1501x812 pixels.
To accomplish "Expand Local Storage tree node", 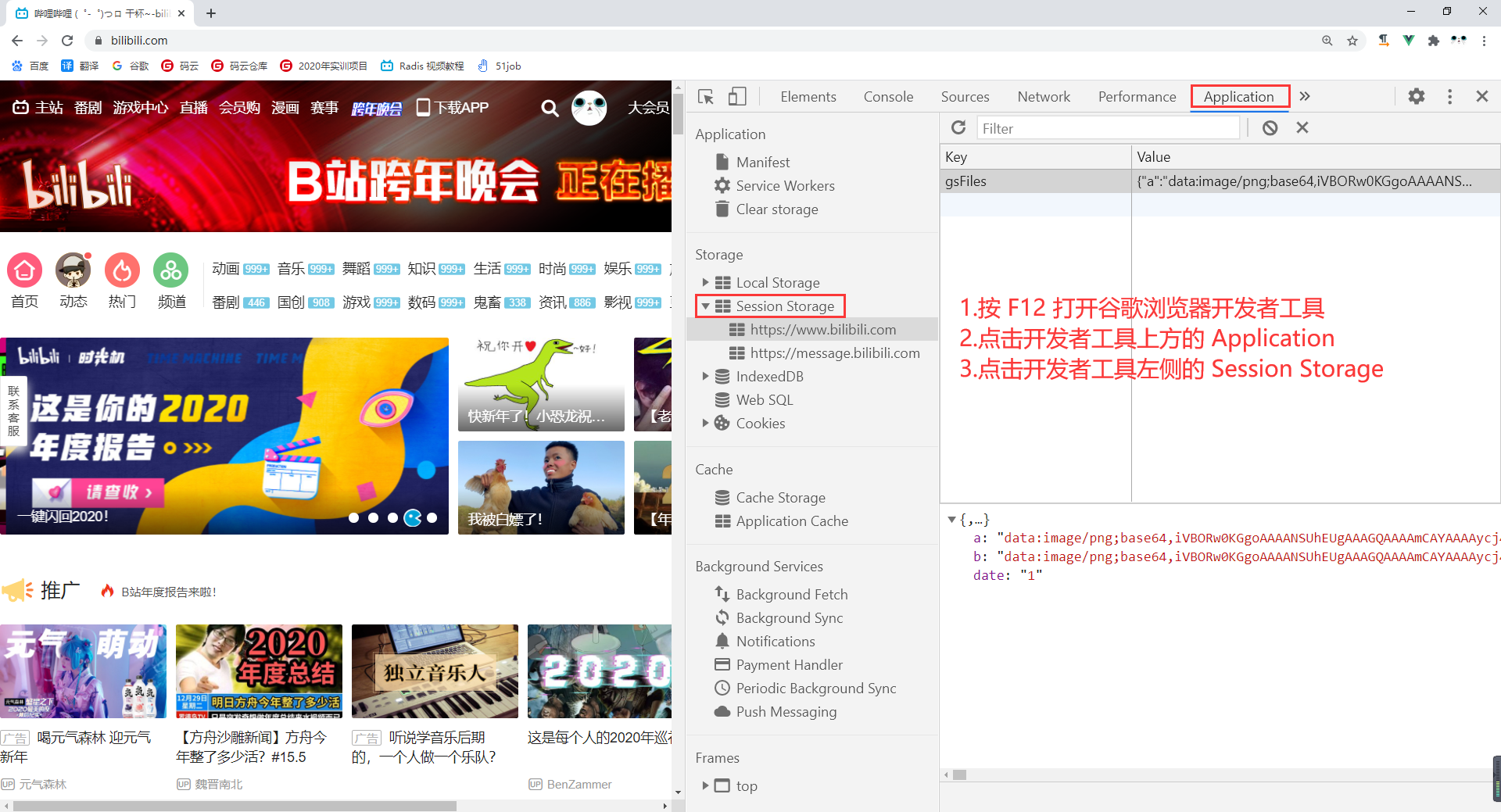I will 705,282.
